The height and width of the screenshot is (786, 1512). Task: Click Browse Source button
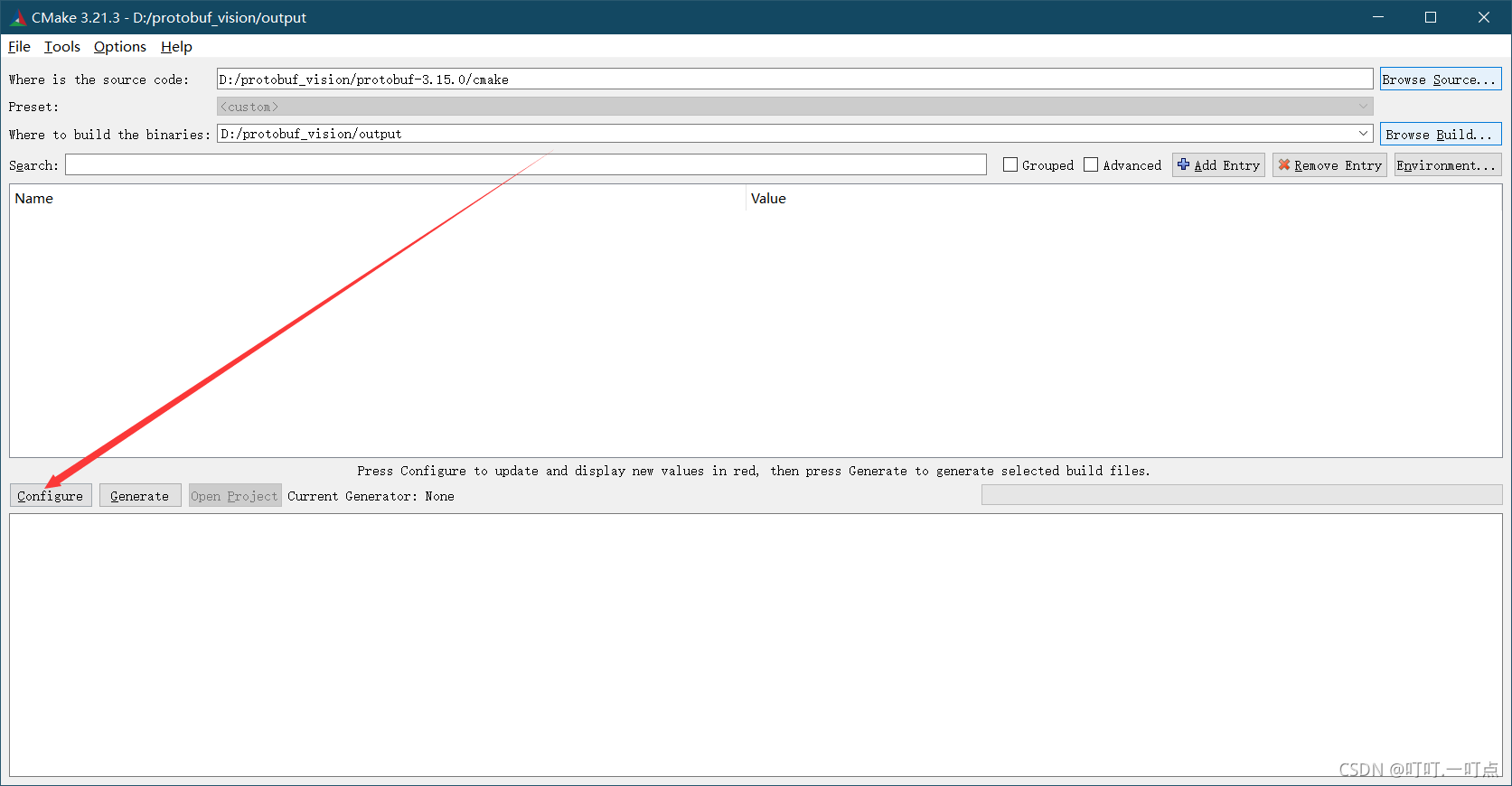[x=1441, y=80]
